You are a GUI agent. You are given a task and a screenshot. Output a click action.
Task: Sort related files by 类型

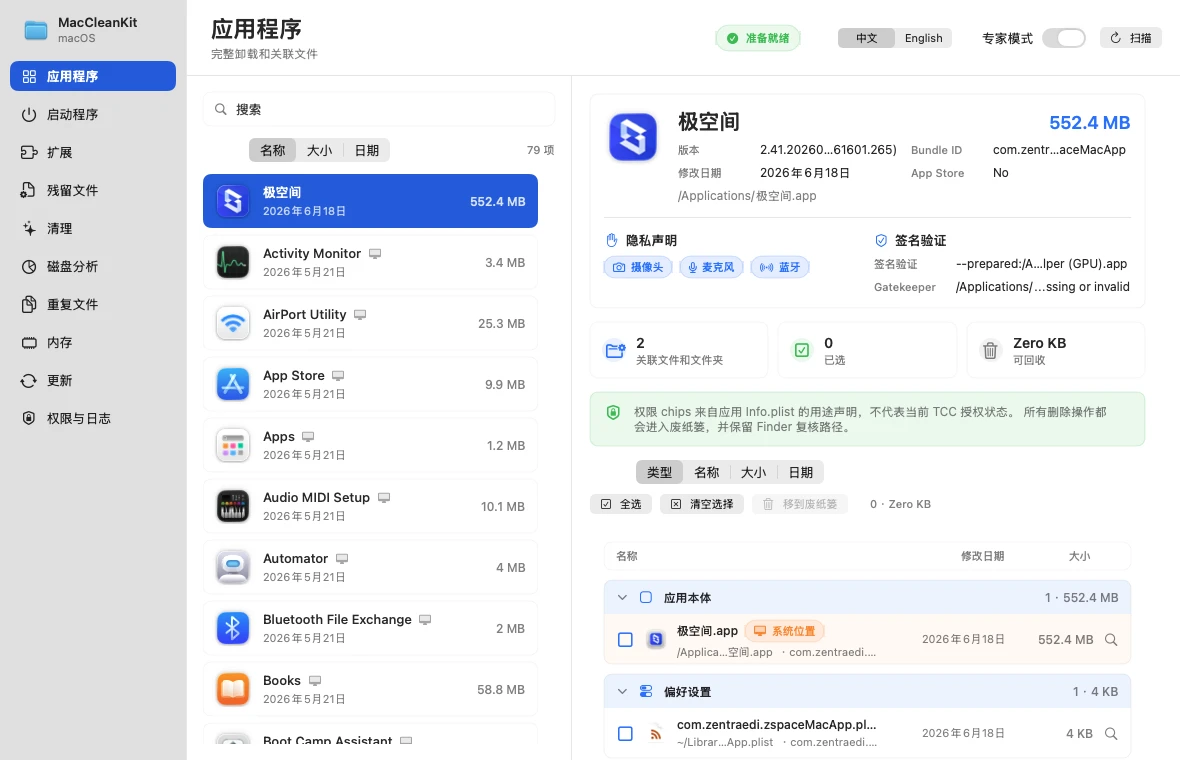click(659, 473)
